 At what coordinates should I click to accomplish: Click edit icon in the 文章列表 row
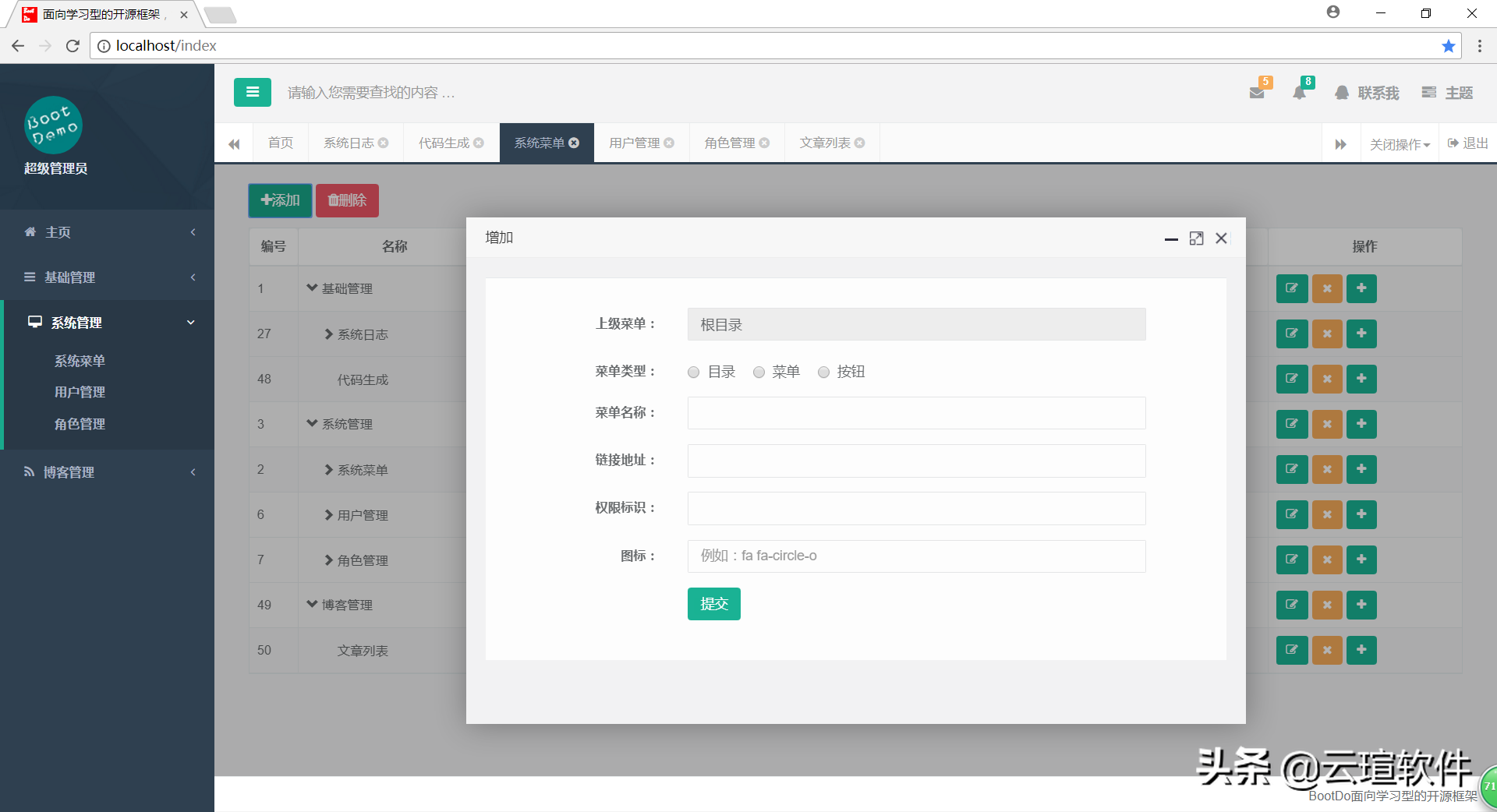1292,650
